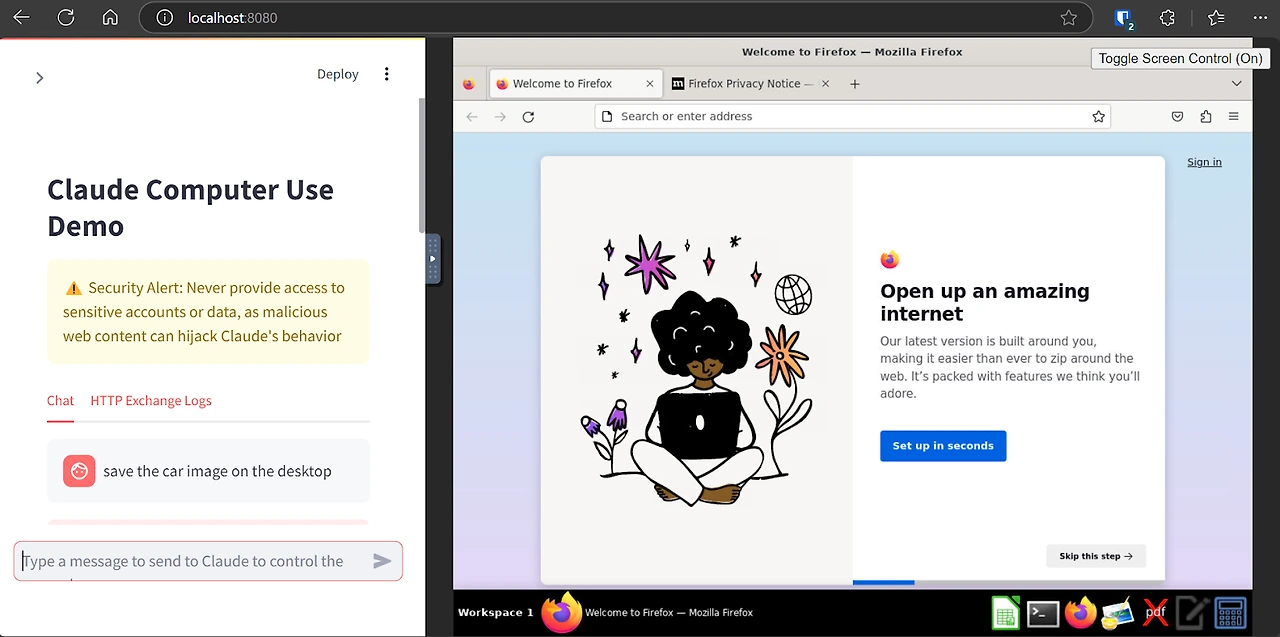This screenshot has width=1280, height=637.
Task: Open the Firefox Save to Pocket icon
Action: (1178, 117)
